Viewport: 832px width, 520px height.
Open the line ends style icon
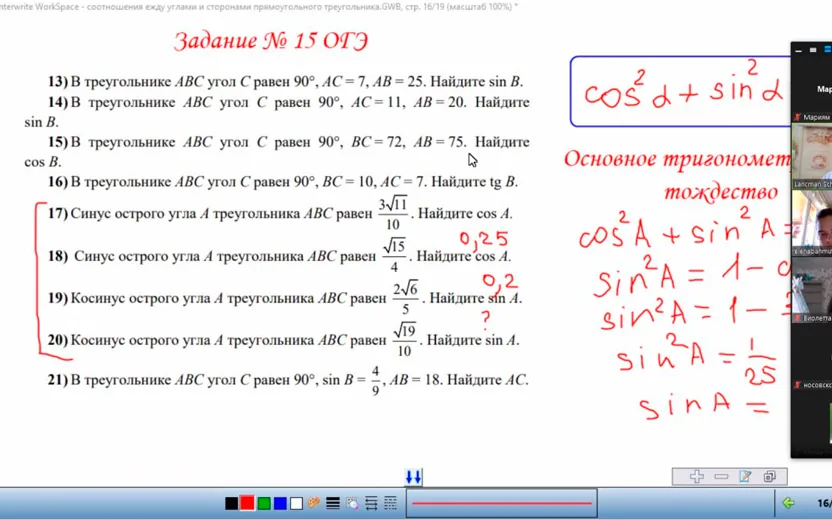[371, 503]
